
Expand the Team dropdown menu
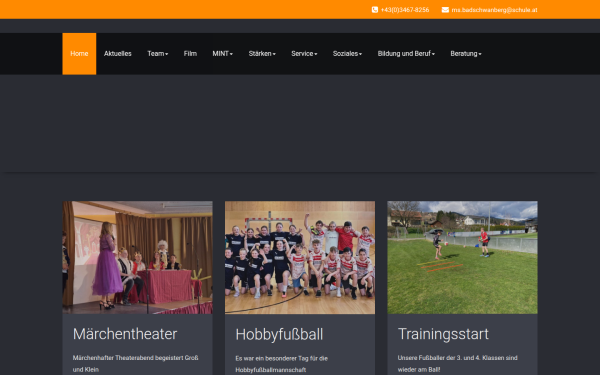[158, 54]
